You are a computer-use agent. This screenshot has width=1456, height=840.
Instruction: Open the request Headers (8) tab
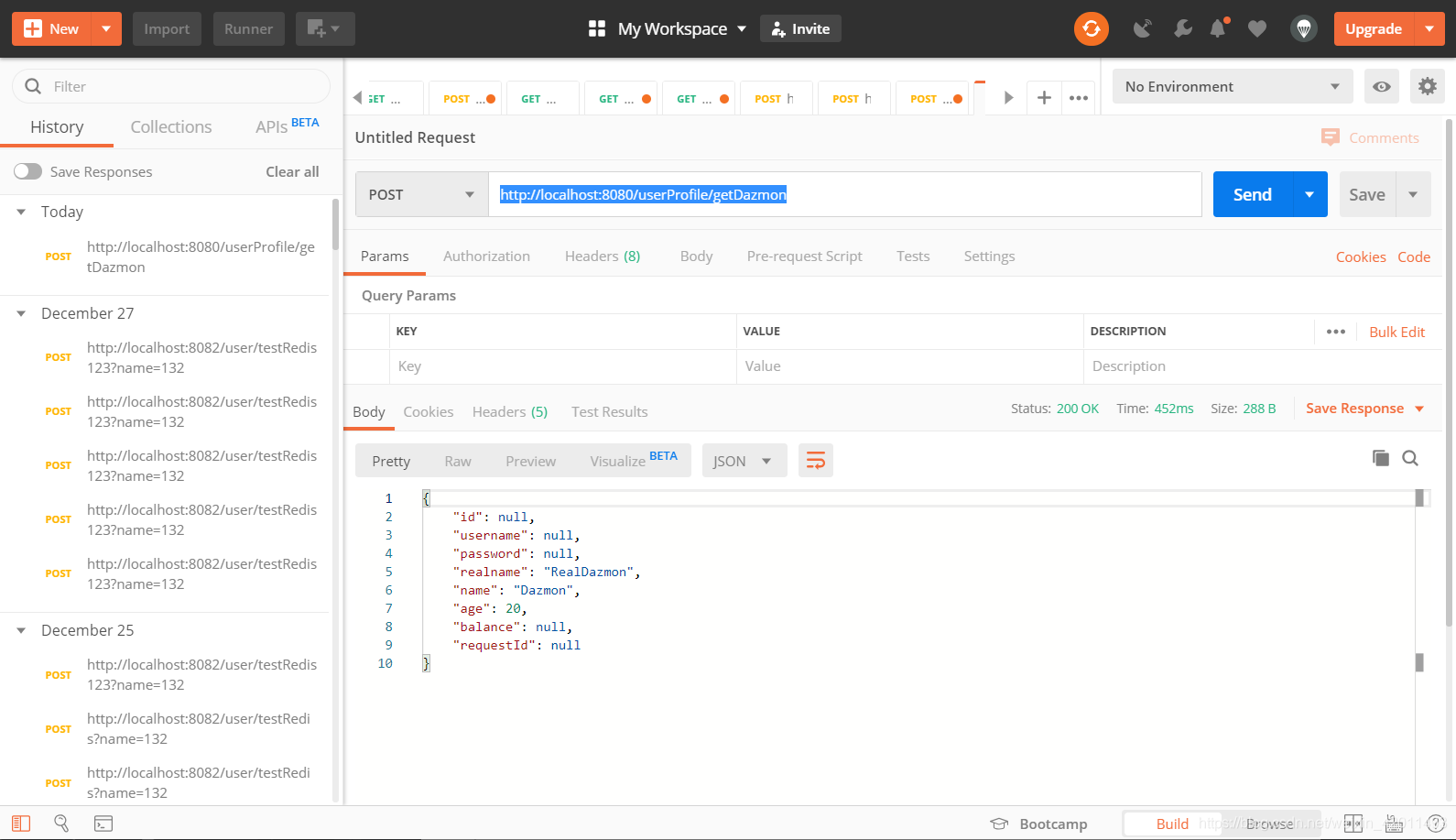point(603,256)
